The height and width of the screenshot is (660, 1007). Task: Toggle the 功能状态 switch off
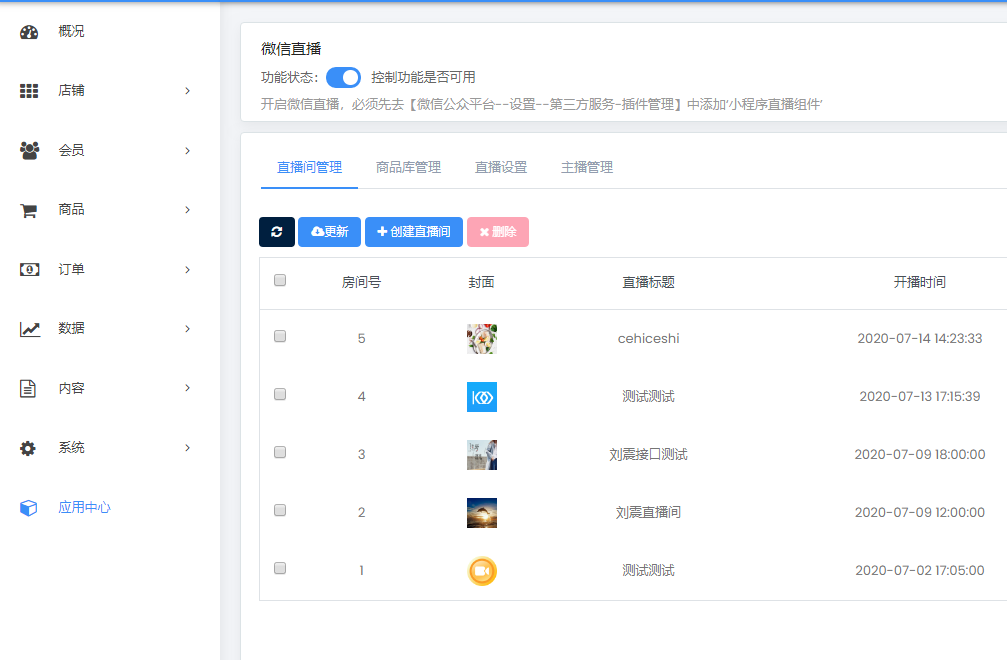pos(343,78)
